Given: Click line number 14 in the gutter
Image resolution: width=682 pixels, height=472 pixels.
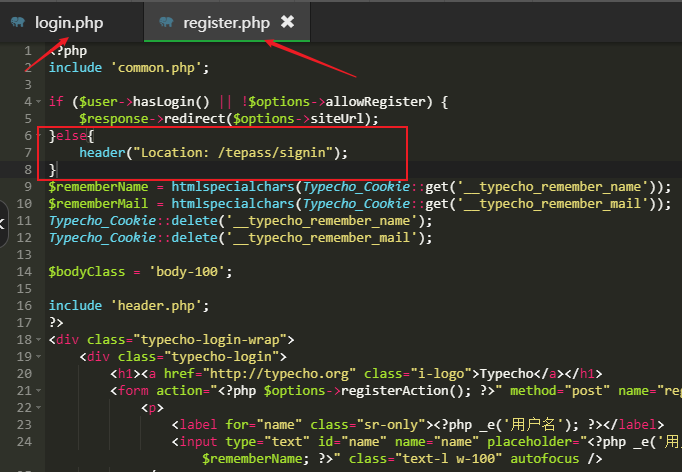Looking at the screenshot, I should [x=24, y=271].
